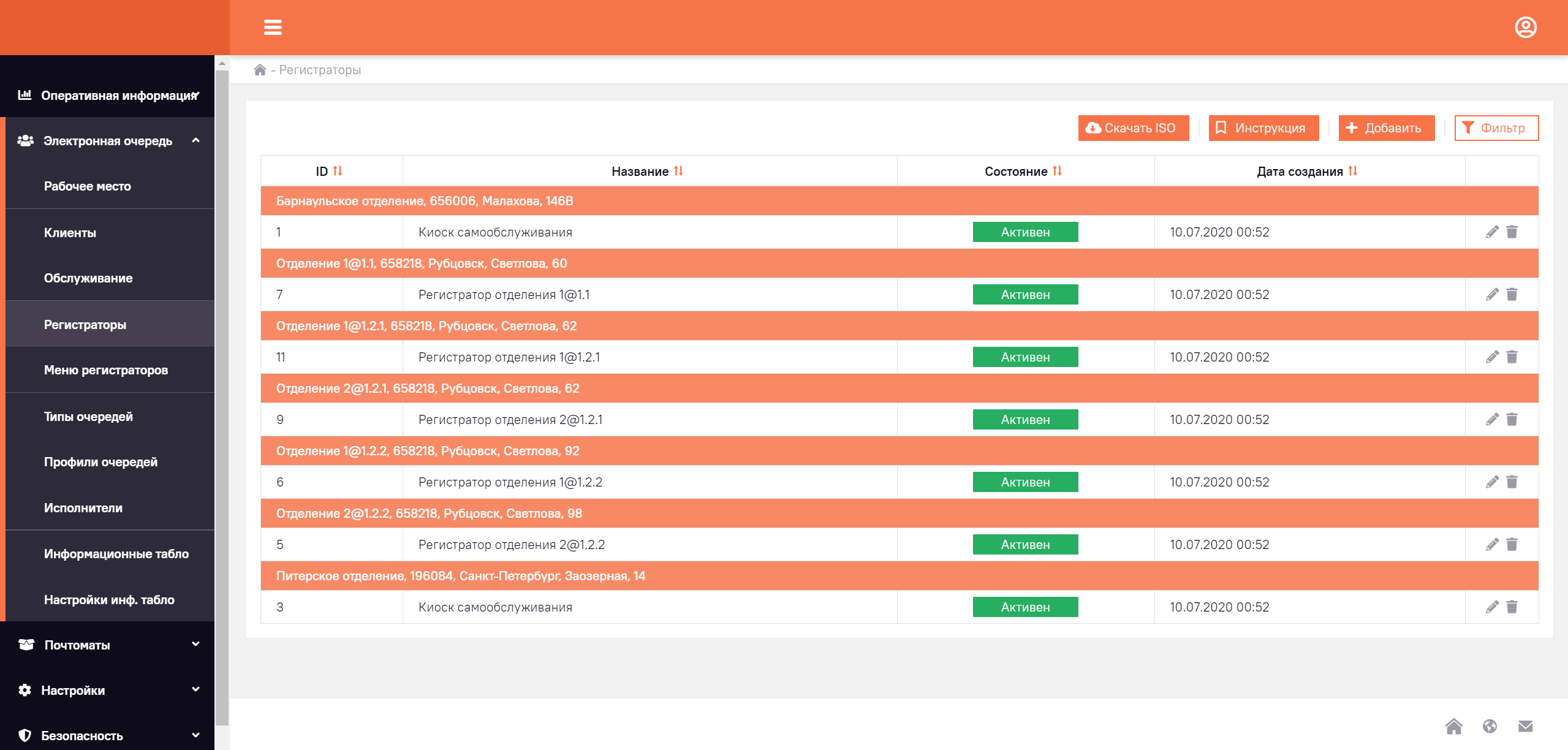Viewport: 1568px width, 750px height.
Task: Click Регистратор отделения 1@1.1 name cell
Action: click(650, 295)
